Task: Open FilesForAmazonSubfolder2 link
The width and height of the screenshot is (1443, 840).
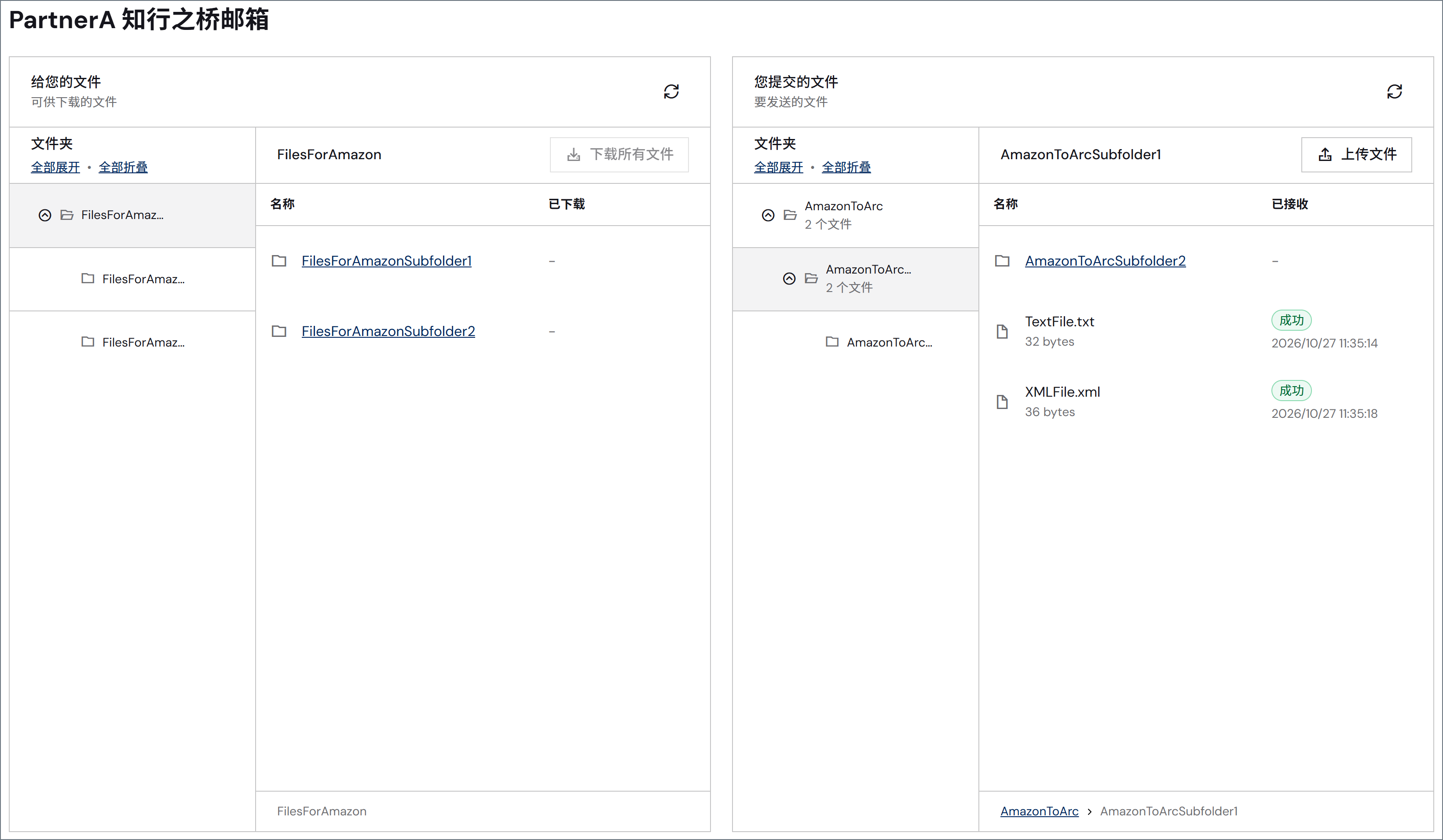Action: tap(388, 331)
